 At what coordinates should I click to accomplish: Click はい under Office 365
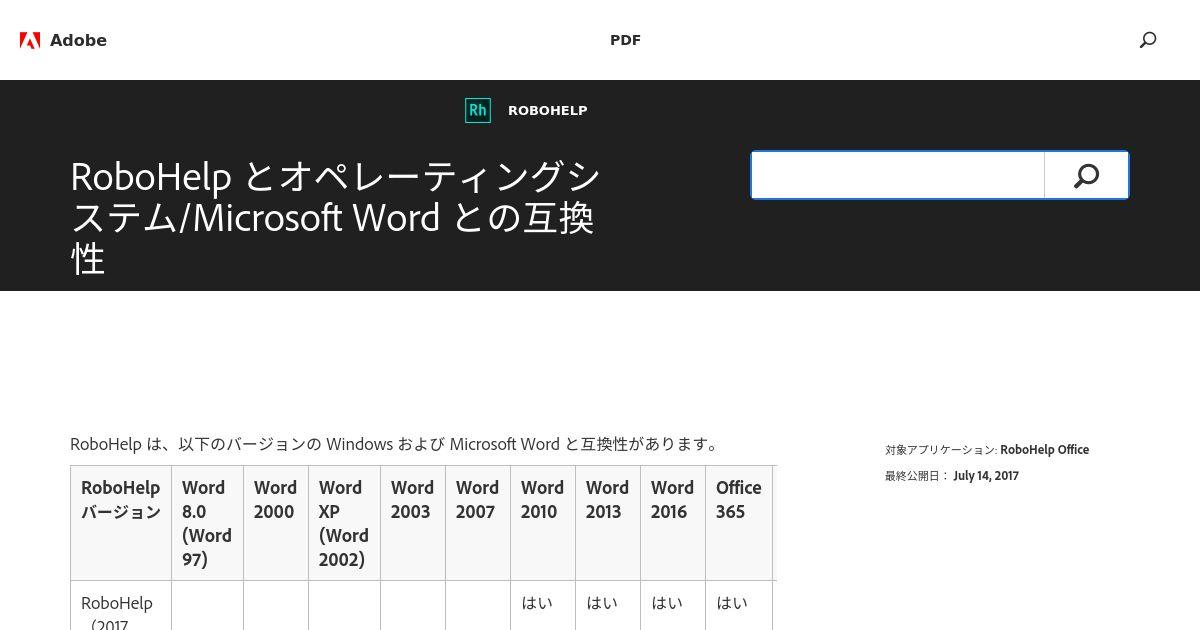[732, 603]
